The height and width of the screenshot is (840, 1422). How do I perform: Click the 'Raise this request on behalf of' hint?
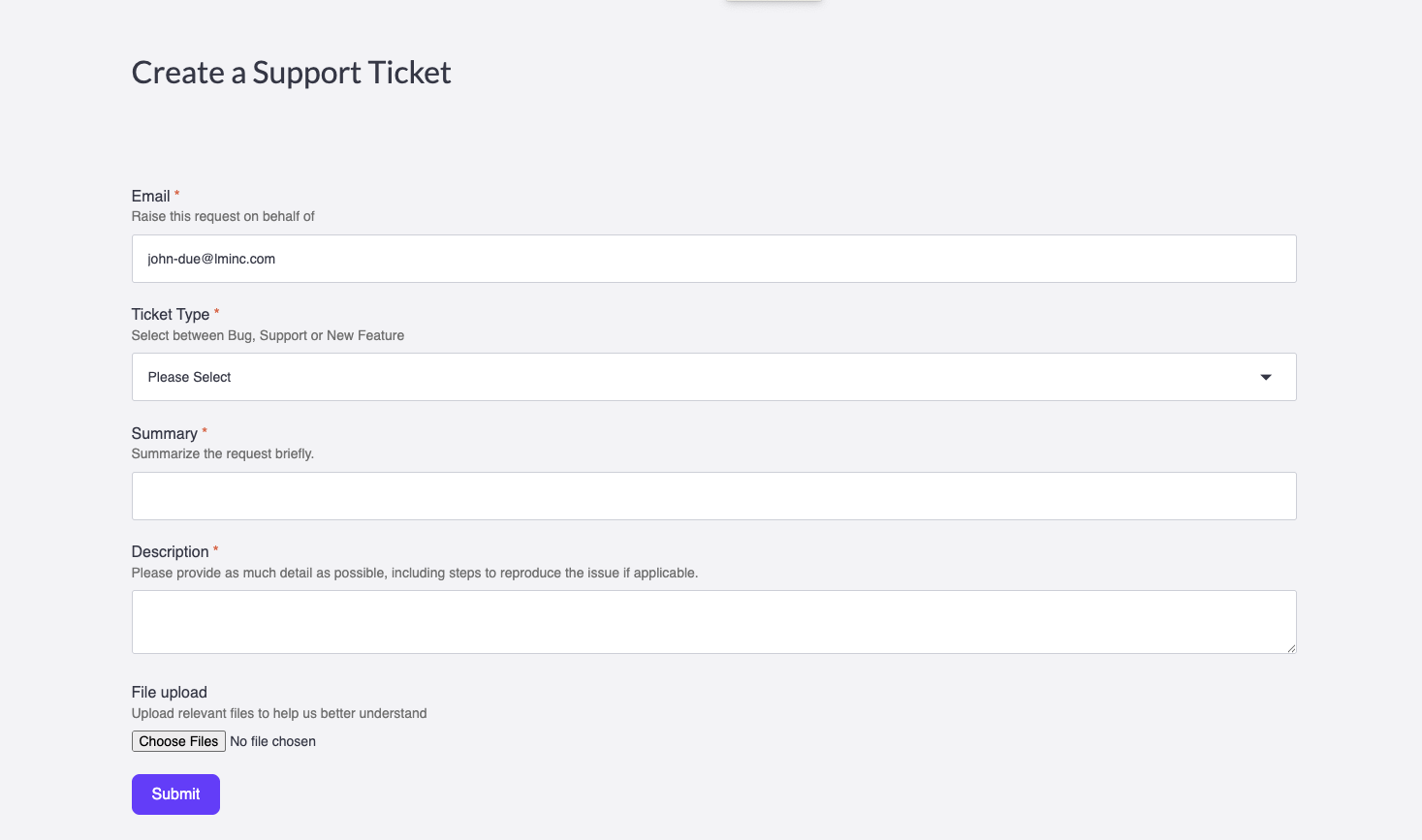click(x=223, y=216)
